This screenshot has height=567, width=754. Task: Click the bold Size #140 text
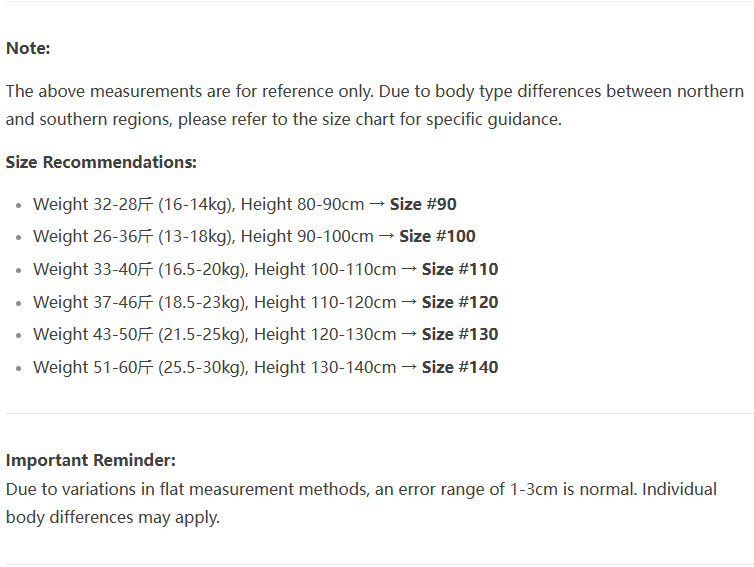(460, 367)
